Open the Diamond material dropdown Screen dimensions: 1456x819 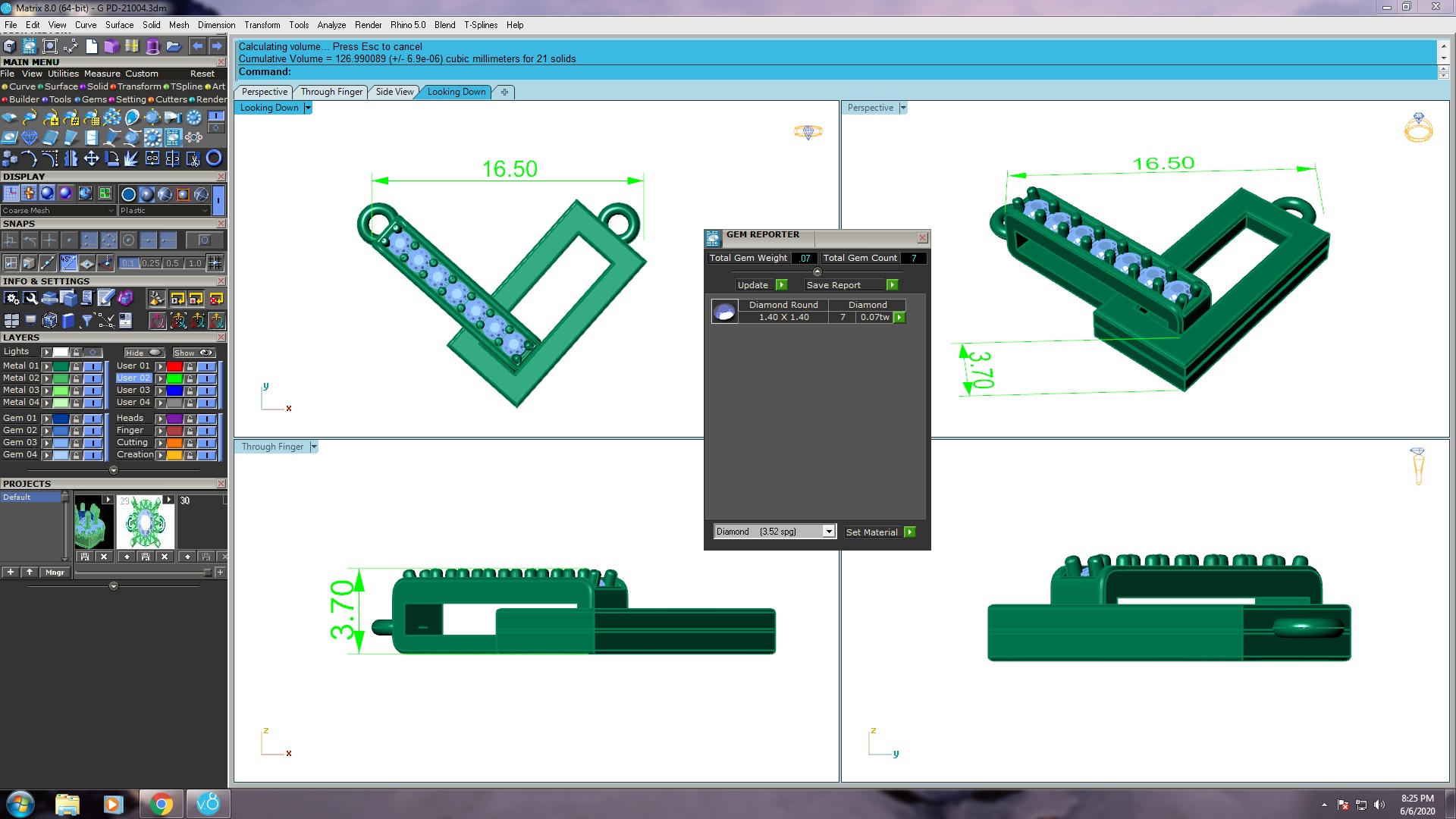tap(829, 532)
